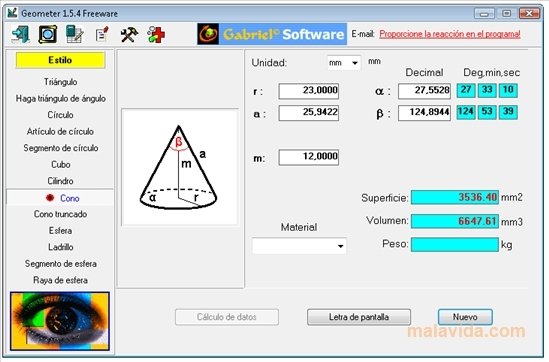Click the a slant length input field
The image size is (549, 362).
click(x=308, y=113)
